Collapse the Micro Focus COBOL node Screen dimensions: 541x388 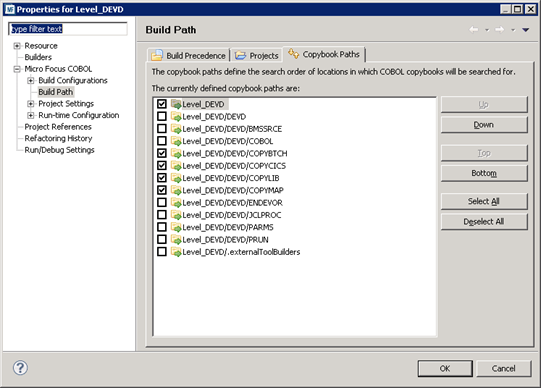(17, 69)
